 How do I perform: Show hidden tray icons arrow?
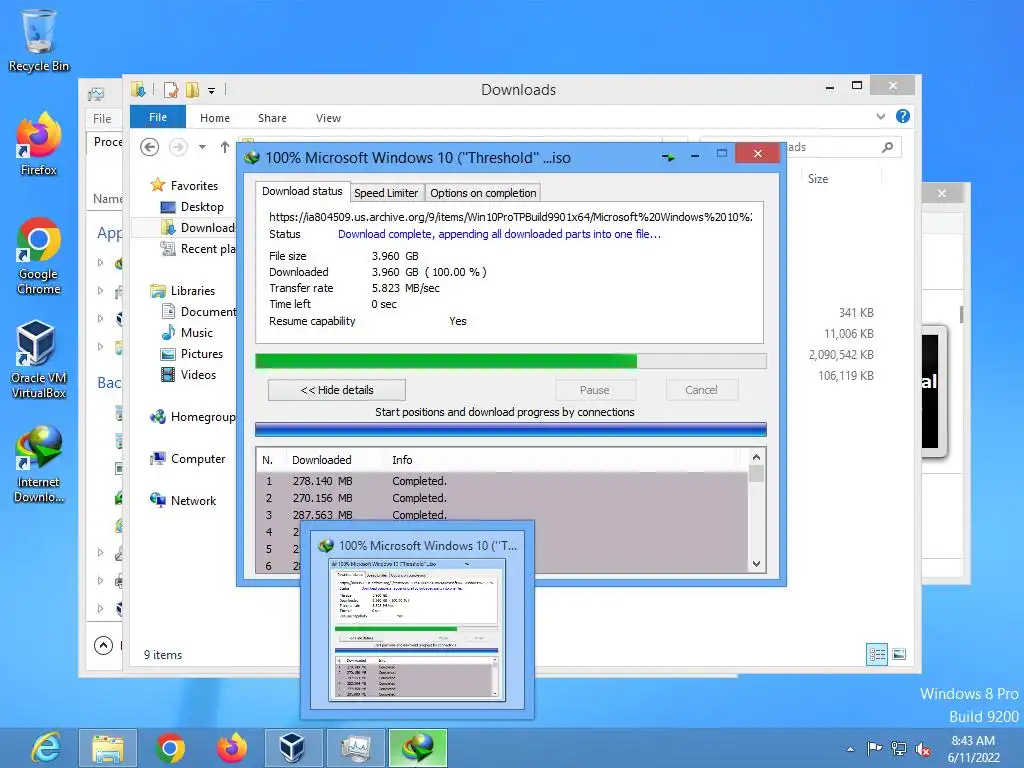(x=850, y=749)
